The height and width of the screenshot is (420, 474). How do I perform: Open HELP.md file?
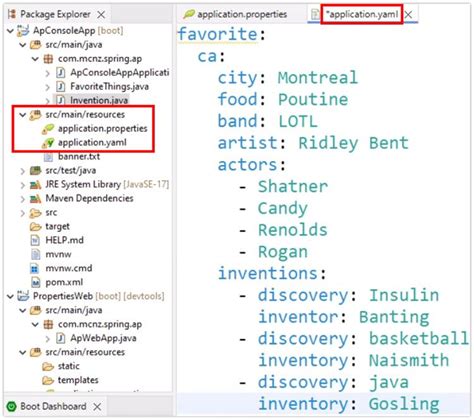click(x=64, y=240)
